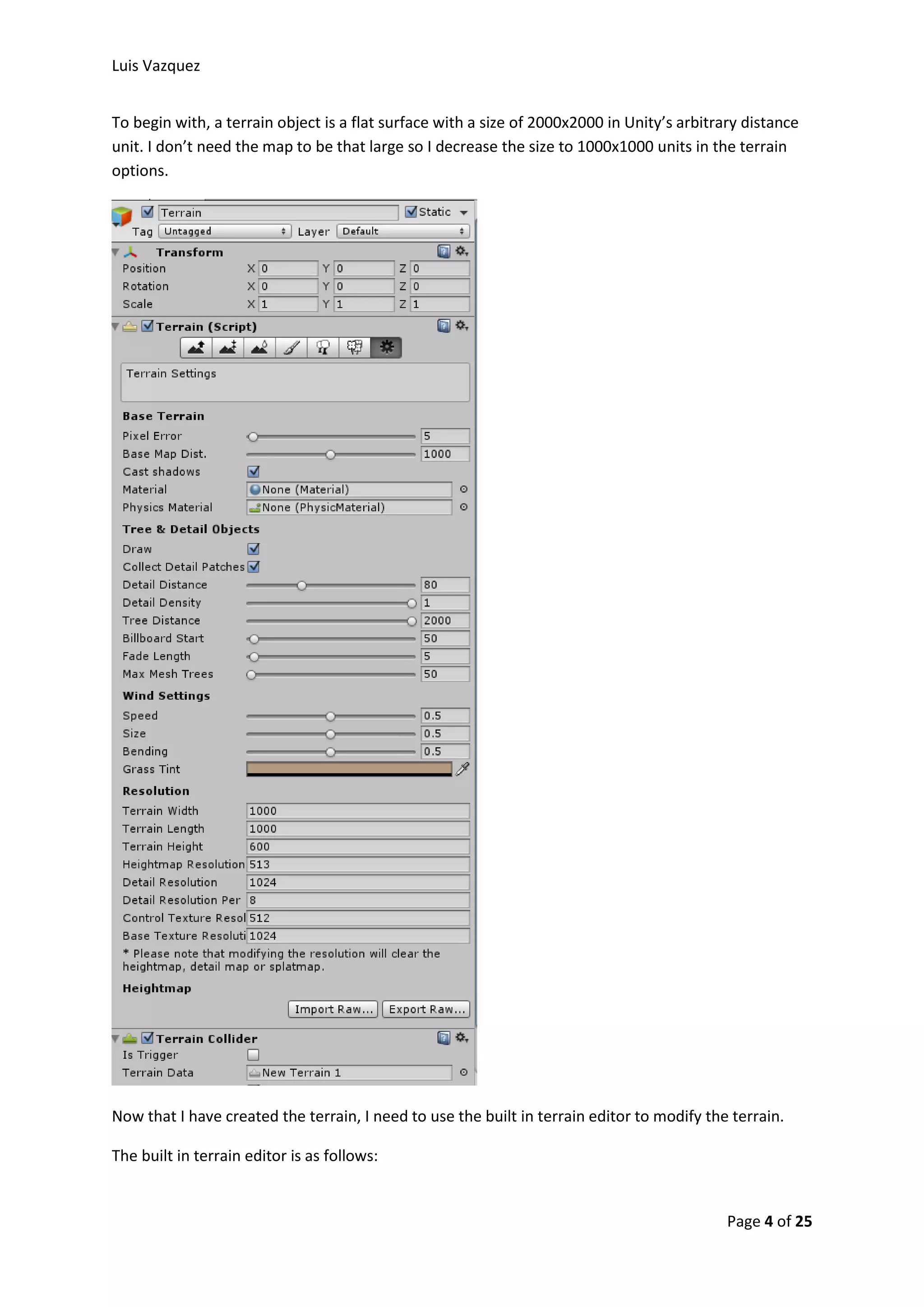Open the Layer dropdown showing Default
The height and width of the screenshot is (1307, 924).
point(403,231)
